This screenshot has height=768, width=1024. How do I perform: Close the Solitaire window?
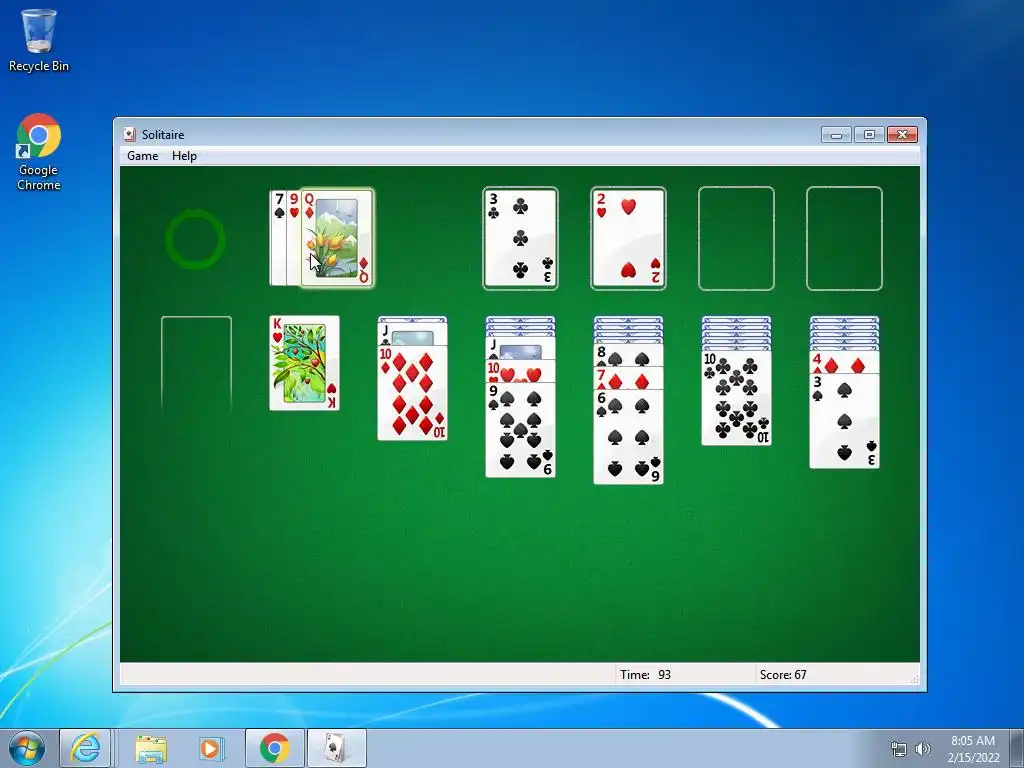point(903,135)
